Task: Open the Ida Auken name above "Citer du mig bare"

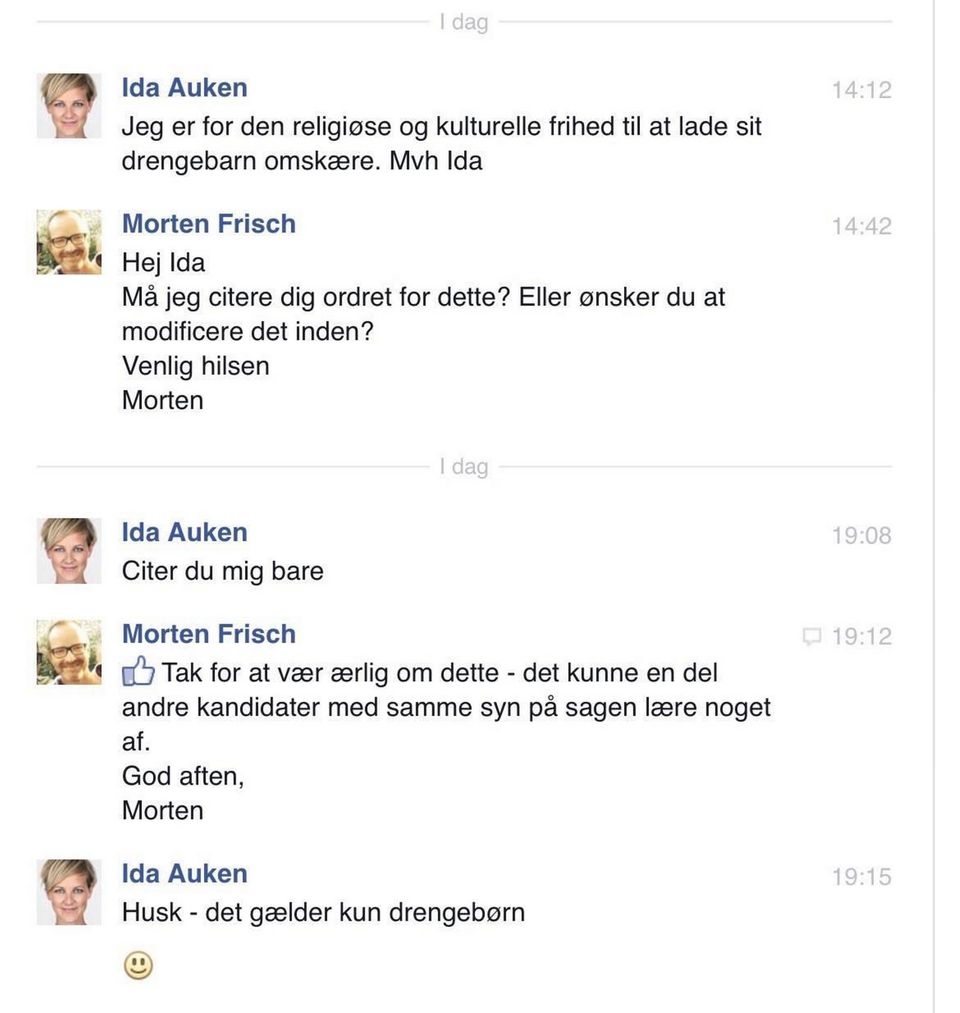Action: tap(184, 533)
